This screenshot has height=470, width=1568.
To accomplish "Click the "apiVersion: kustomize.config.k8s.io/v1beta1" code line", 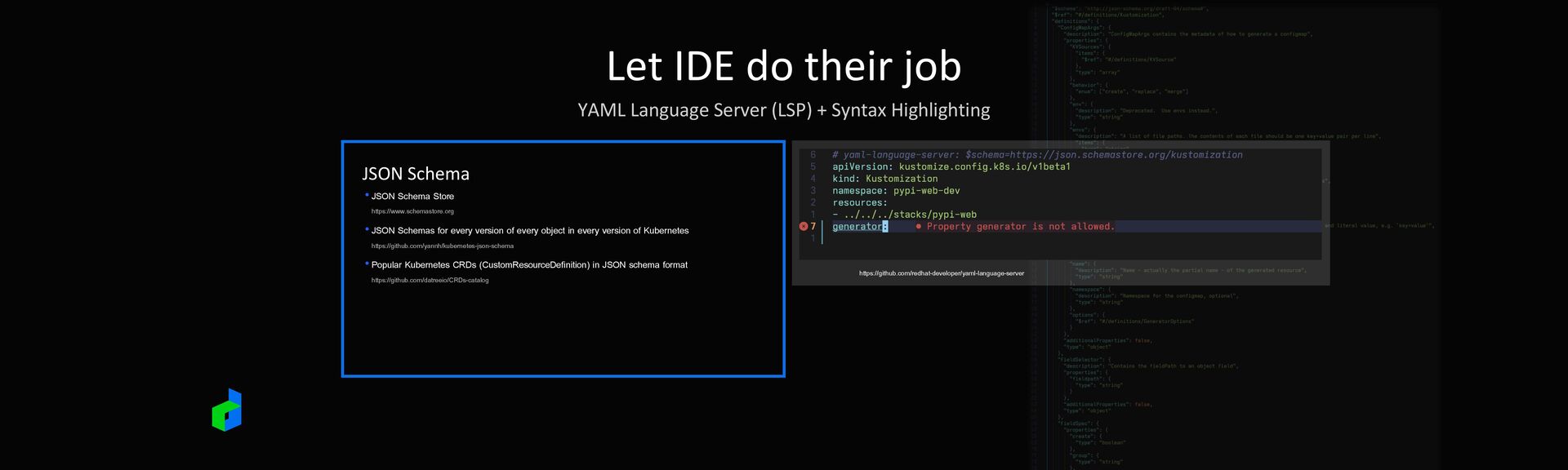I will pyautogui.click(x=951, y=166).
